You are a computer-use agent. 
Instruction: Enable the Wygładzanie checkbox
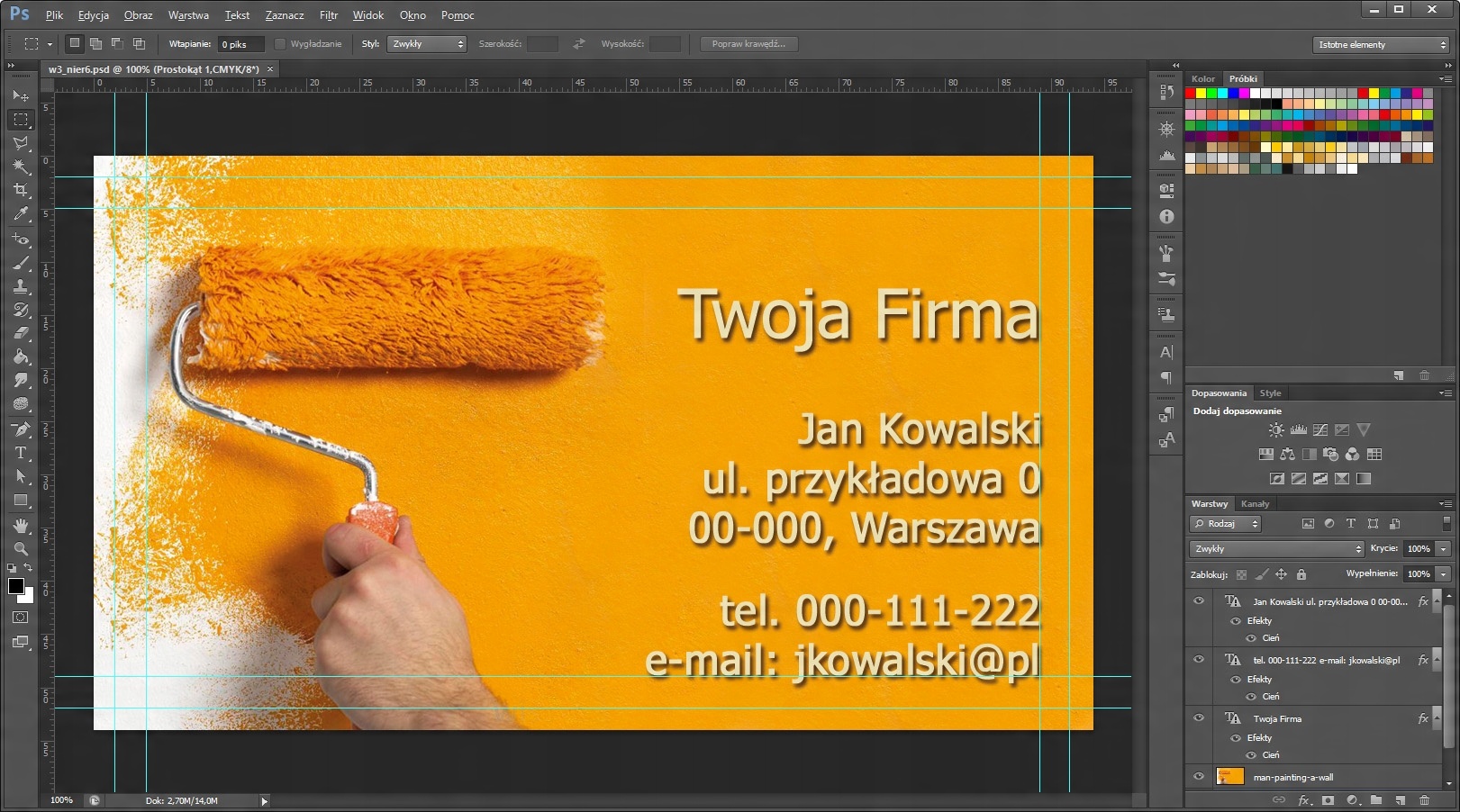coord(280,44)
